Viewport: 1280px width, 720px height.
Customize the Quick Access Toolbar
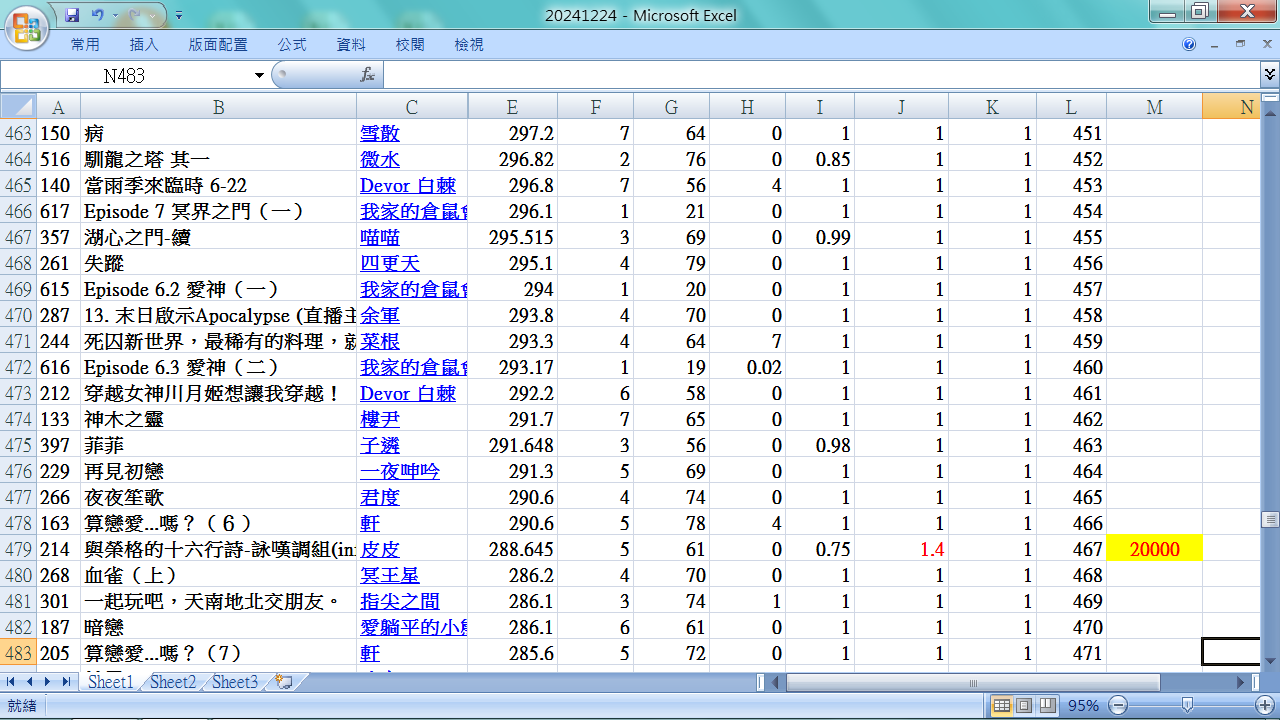coord(179,16)
